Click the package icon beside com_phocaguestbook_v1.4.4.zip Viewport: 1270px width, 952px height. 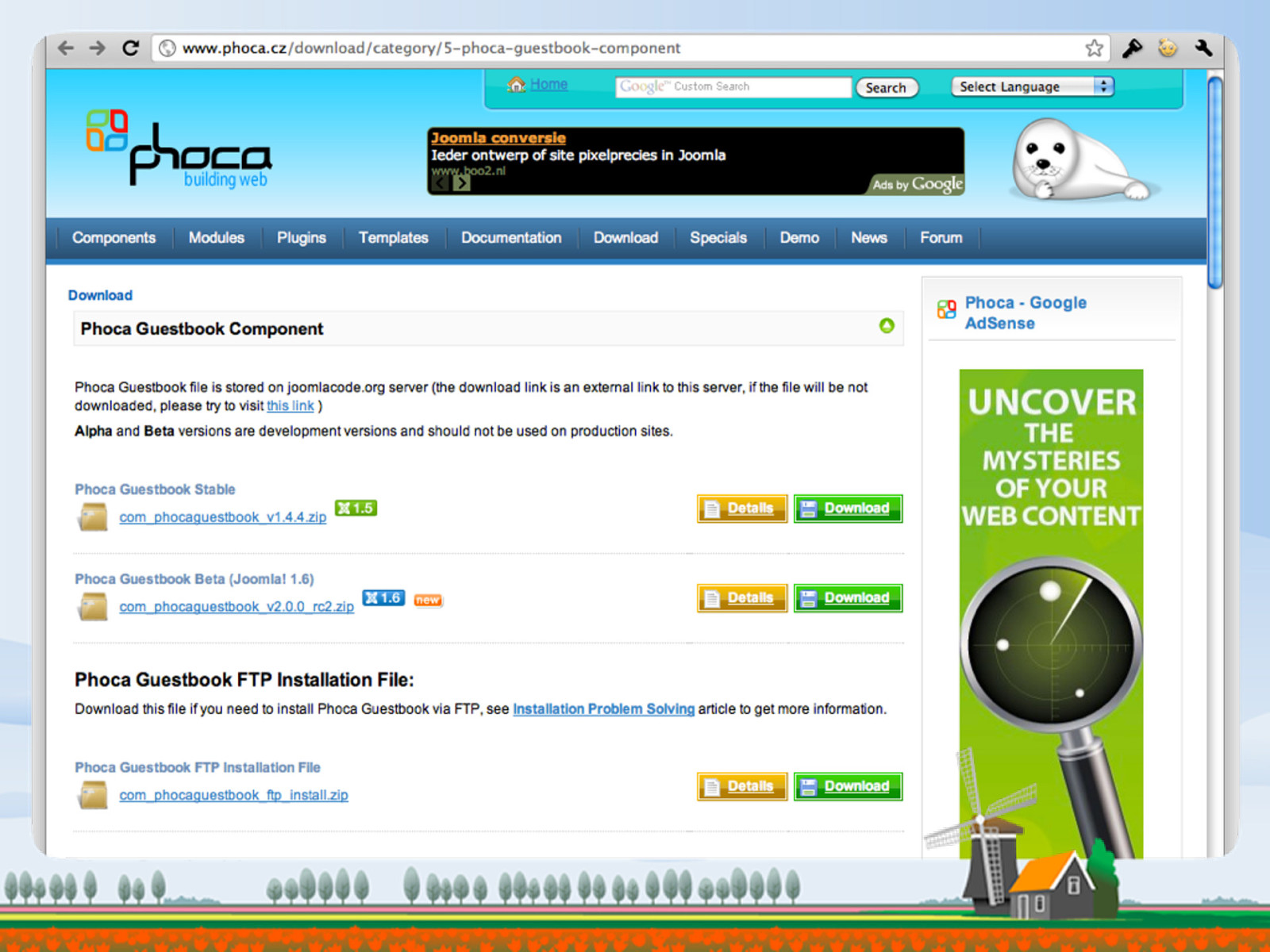pos(93,517)
